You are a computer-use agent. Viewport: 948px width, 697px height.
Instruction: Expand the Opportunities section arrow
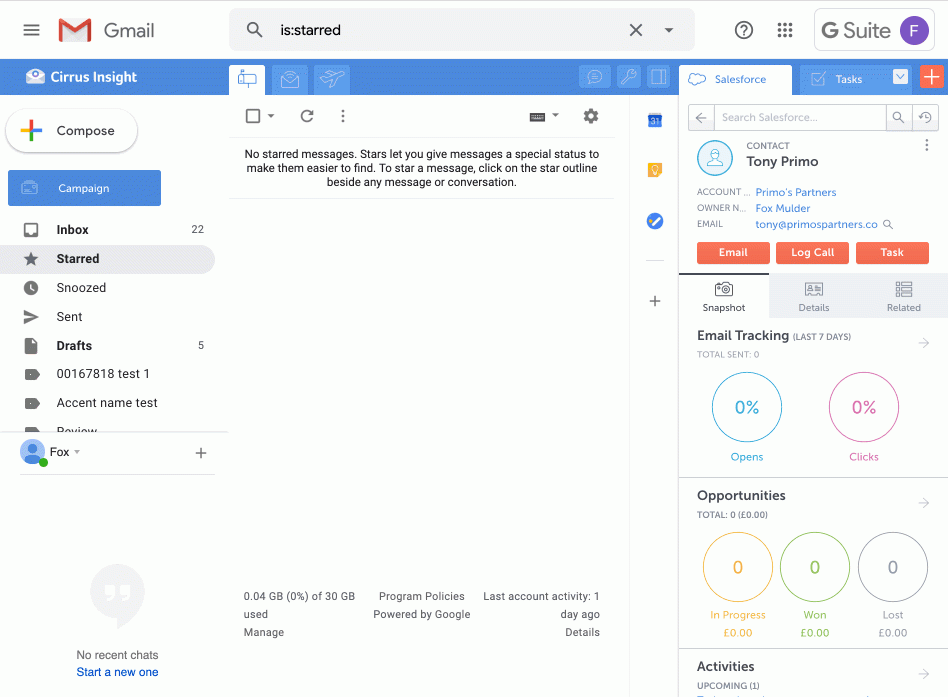[924, 503]
